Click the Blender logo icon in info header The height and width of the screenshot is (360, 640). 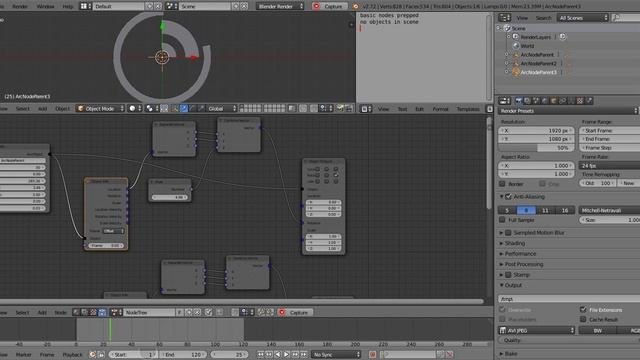(356, 6)
